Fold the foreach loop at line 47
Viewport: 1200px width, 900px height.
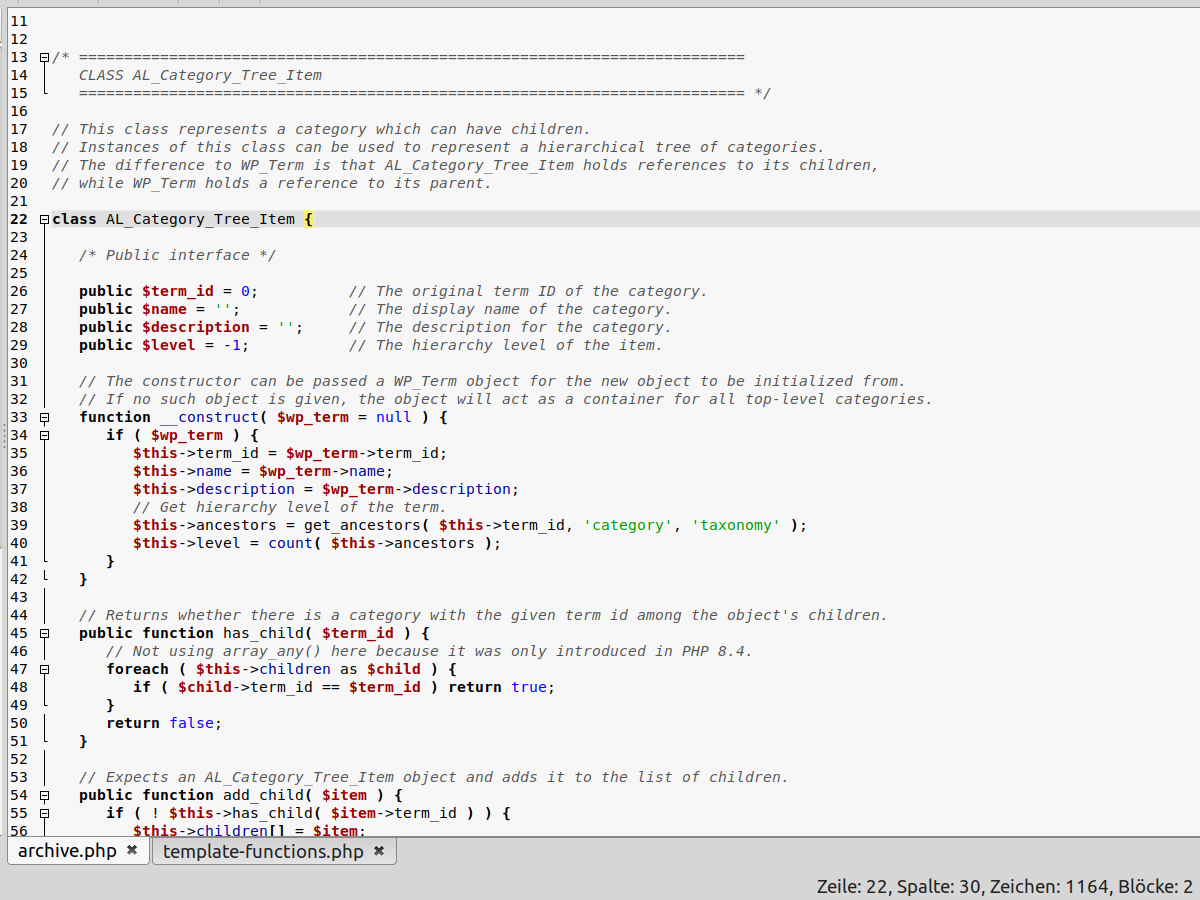coord(44,669)
